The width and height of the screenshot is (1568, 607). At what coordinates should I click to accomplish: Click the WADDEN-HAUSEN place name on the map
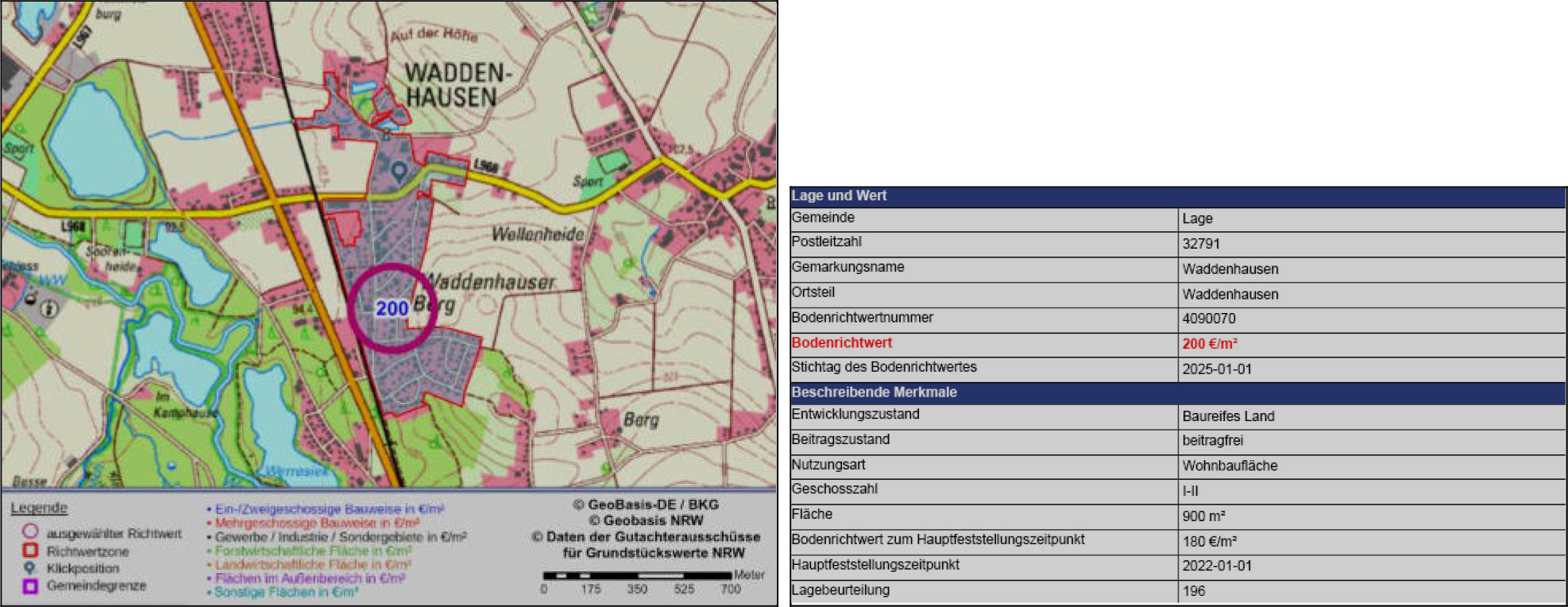click(x=458, y=85)
